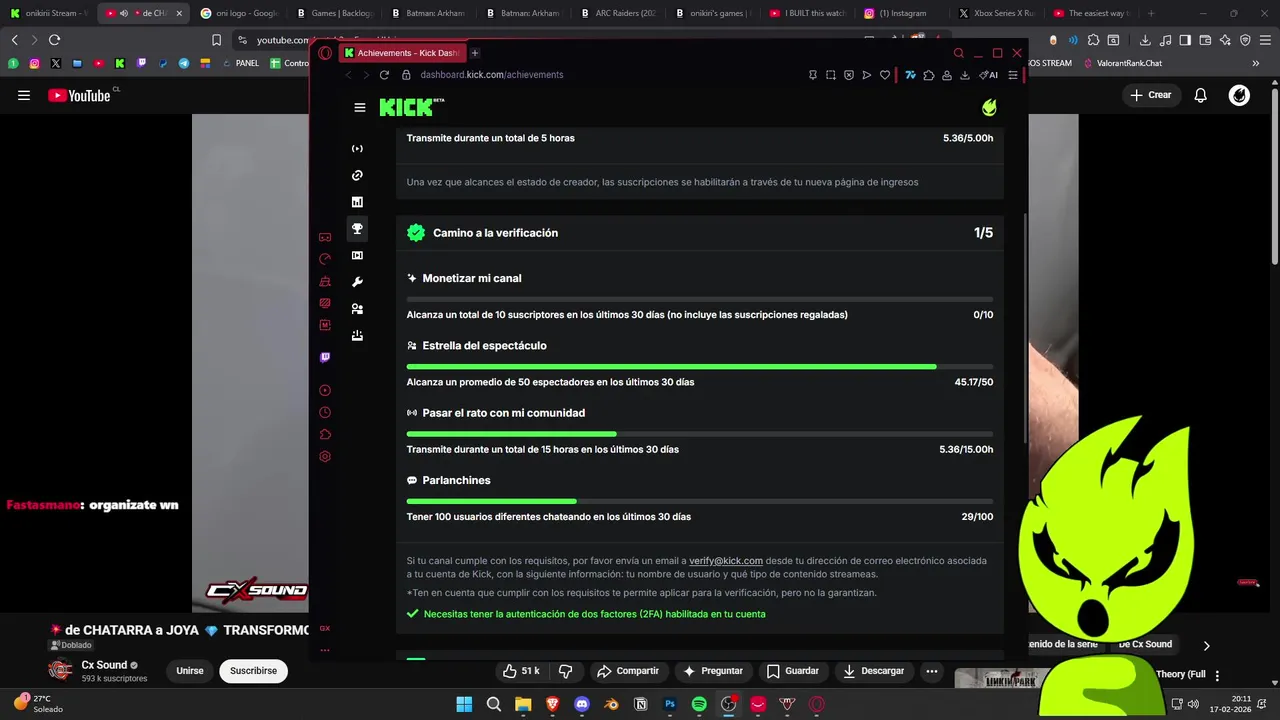Select the Achievements - Kick Dashboard tab
The height and width of the screenshot is (720, 1280).
402,53
